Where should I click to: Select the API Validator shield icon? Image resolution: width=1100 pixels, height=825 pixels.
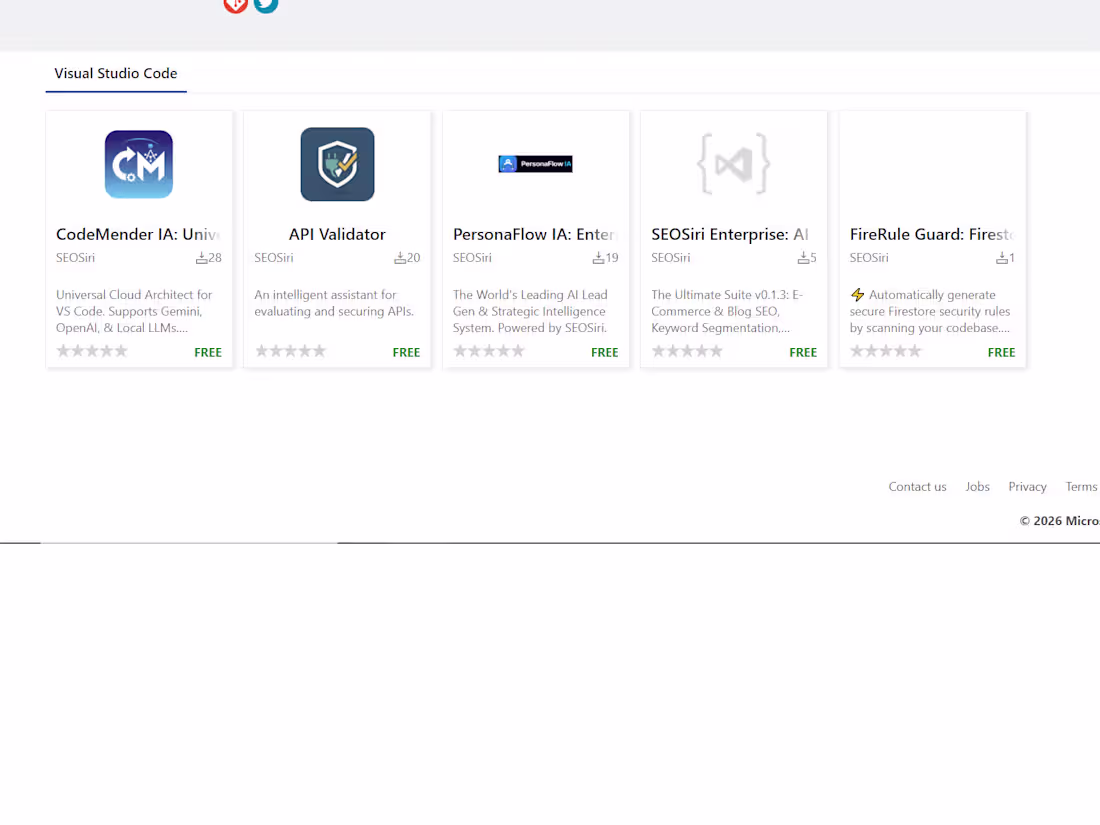pyautogui.click(x=337, y=163)
